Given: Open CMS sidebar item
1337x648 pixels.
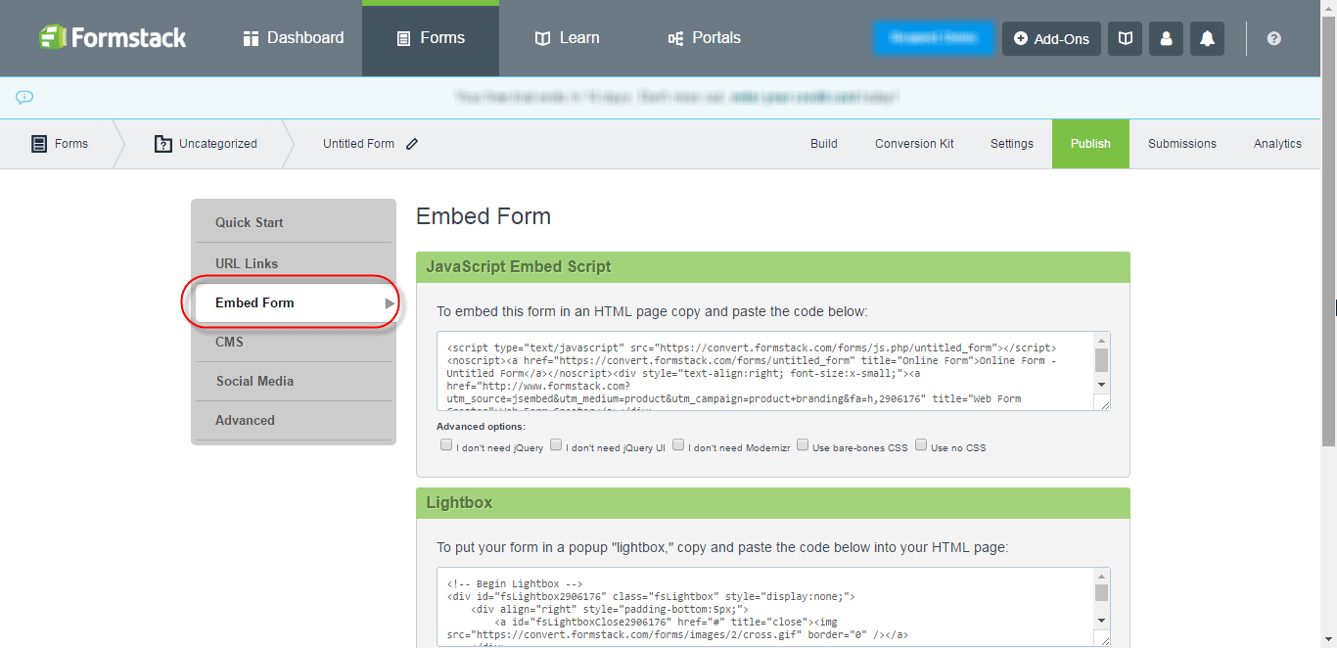Looking at the screenshot, I should click(293, 342).
